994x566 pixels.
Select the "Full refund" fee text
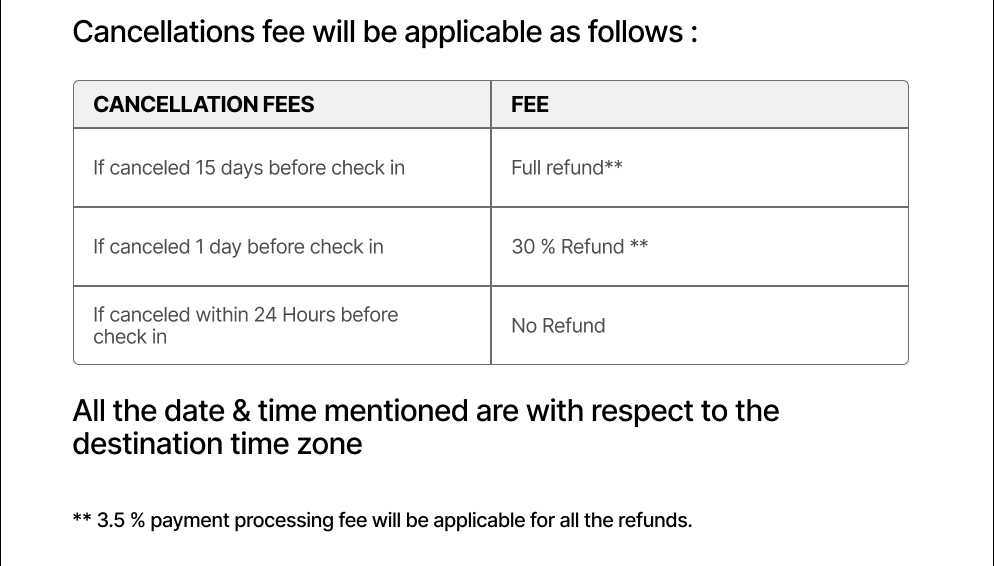(557, 168)
